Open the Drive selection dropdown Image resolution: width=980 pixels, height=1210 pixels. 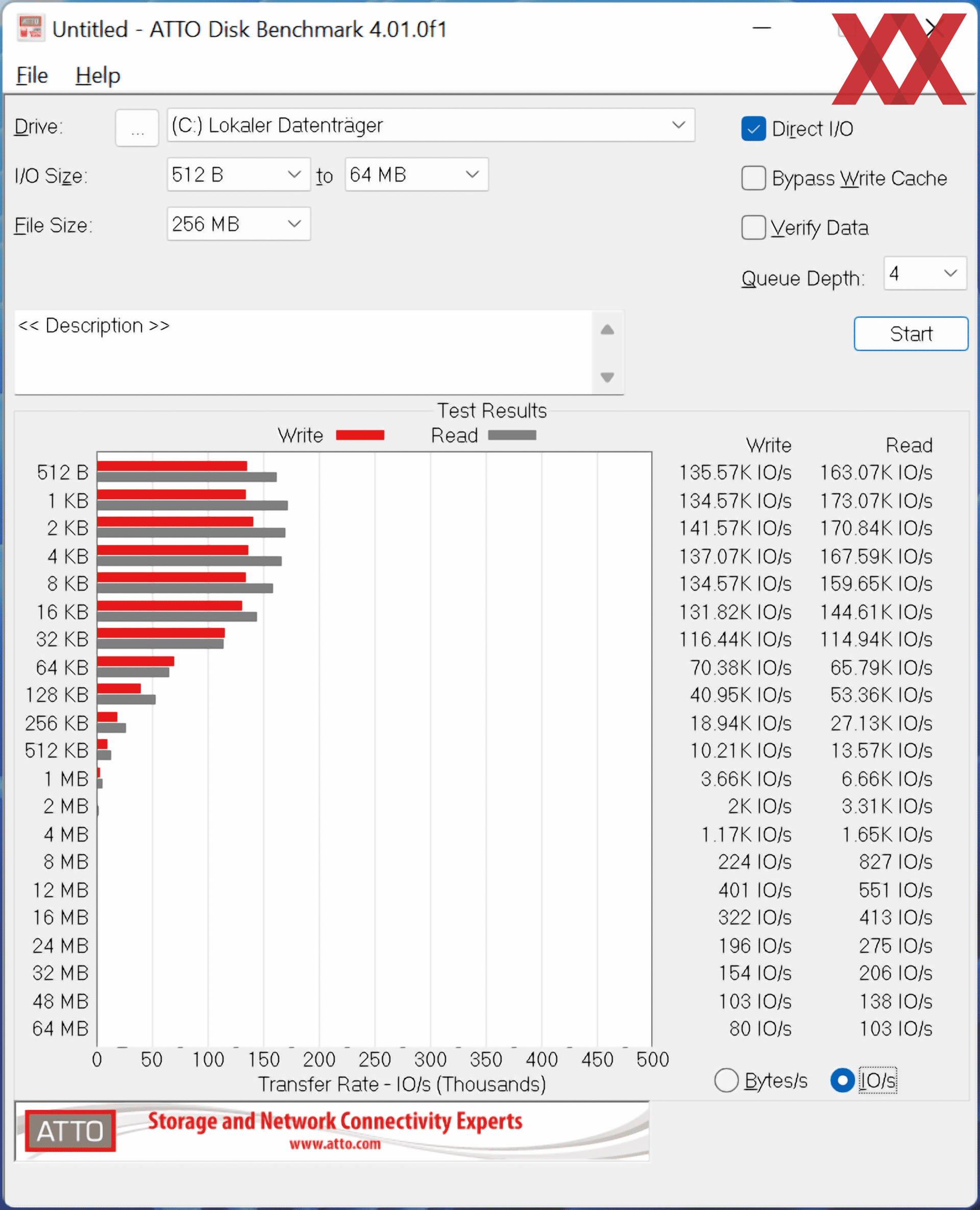[678, 125]
